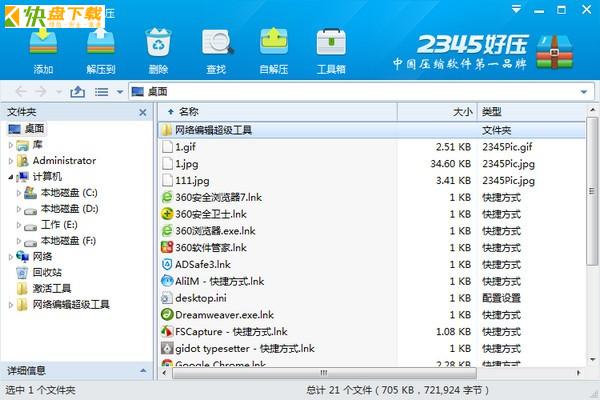600x400 pixels.
Task: Open the navigation history dropdown arrow
Action: 59,92
